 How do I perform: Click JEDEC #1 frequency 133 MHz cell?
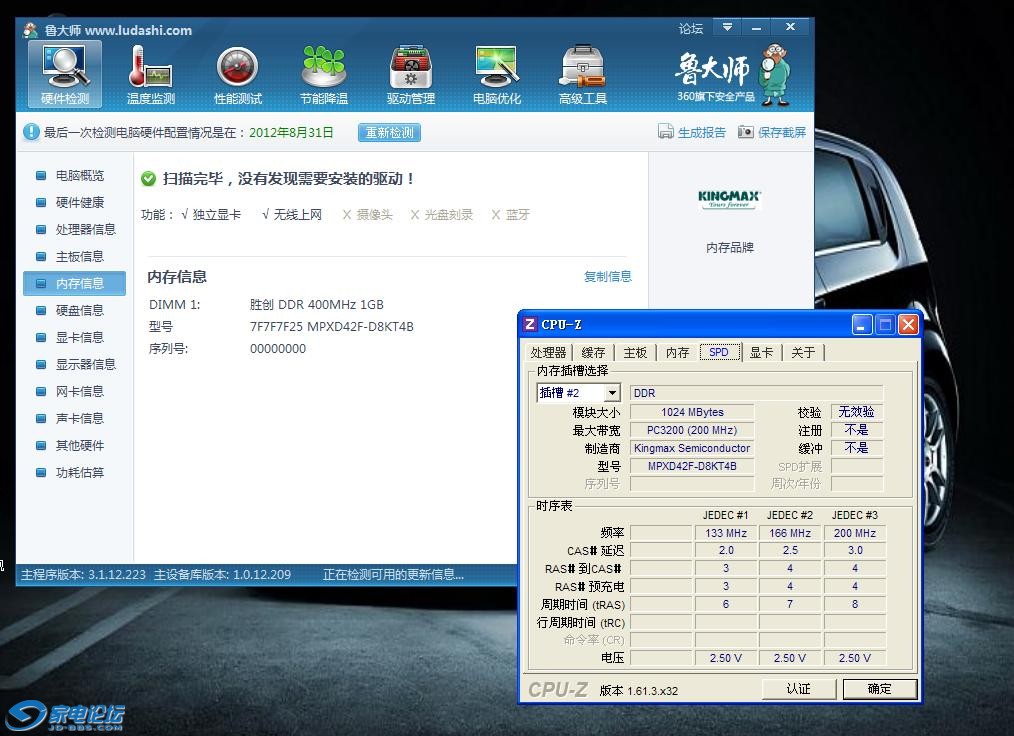click(726, 533)
